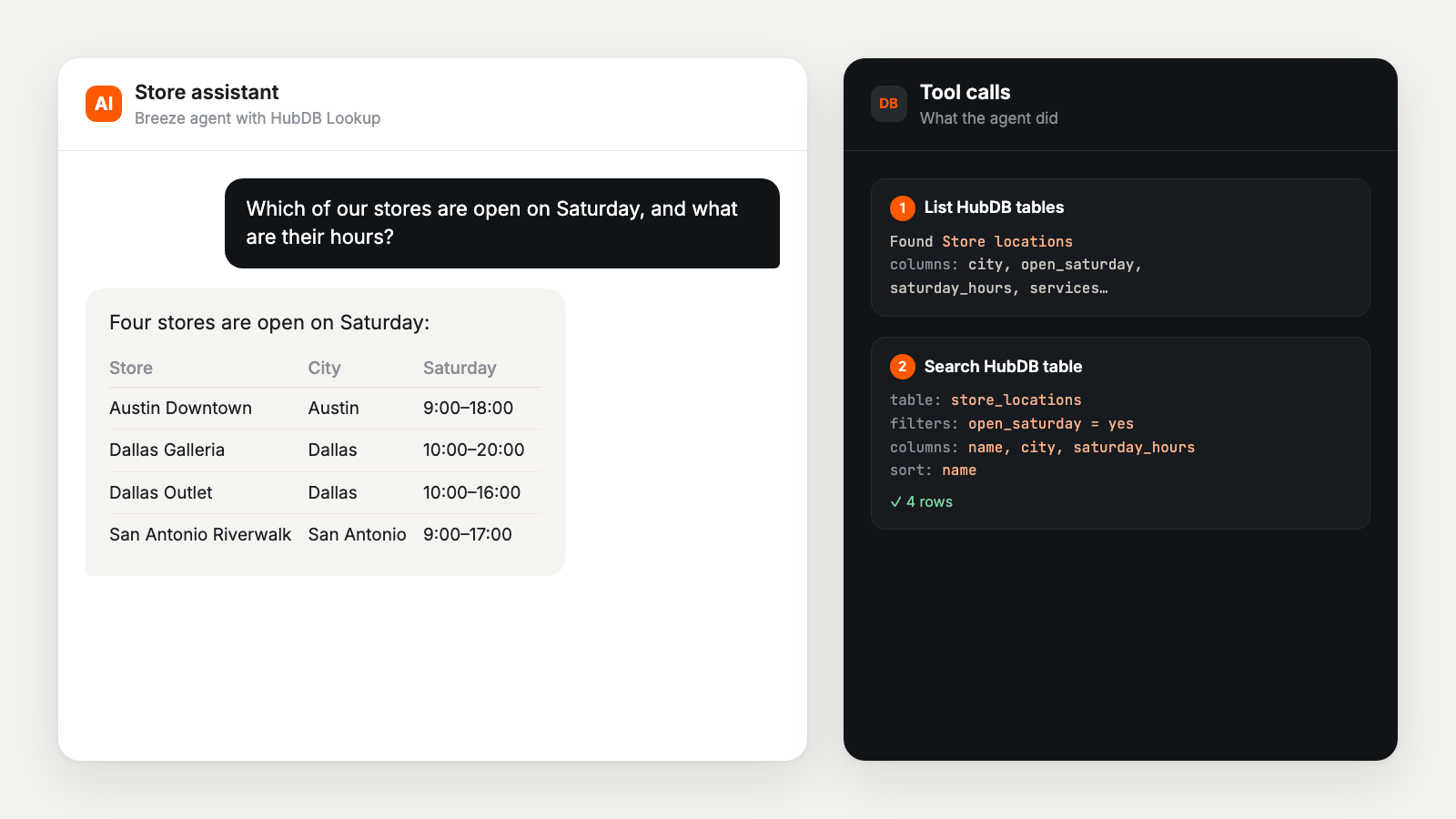The image size is (1456, 819).
Task: Click the San Antonio city cell
Action: (x=357, y=534)
